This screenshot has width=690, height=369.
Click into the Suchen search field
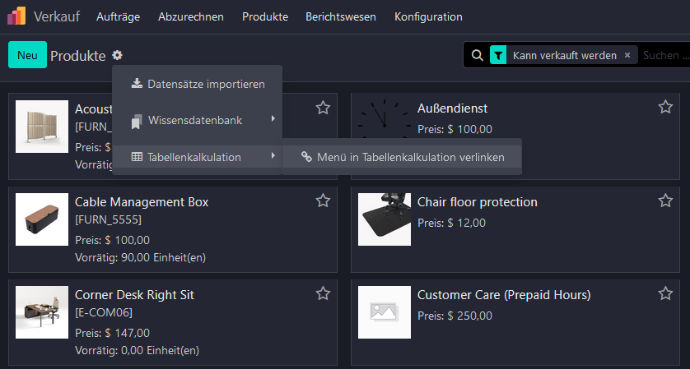(x=664, y=55)
